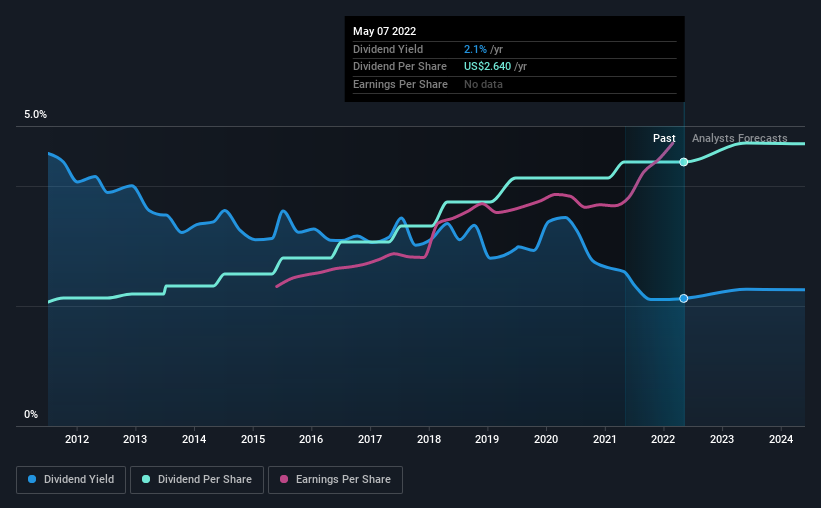Toggle the Dividend Per Share legend series
The image size is (821, 508).
(x=197, y=480)
